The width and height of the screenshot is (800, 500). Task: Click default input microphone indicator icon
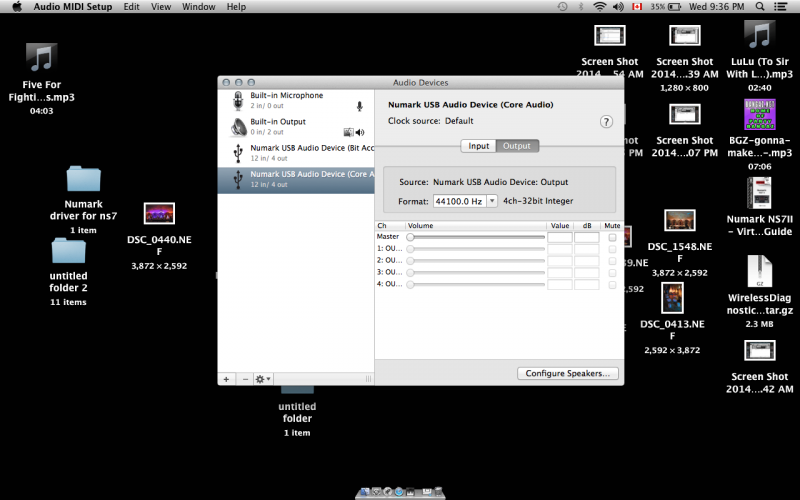click(x=360, y=106)
